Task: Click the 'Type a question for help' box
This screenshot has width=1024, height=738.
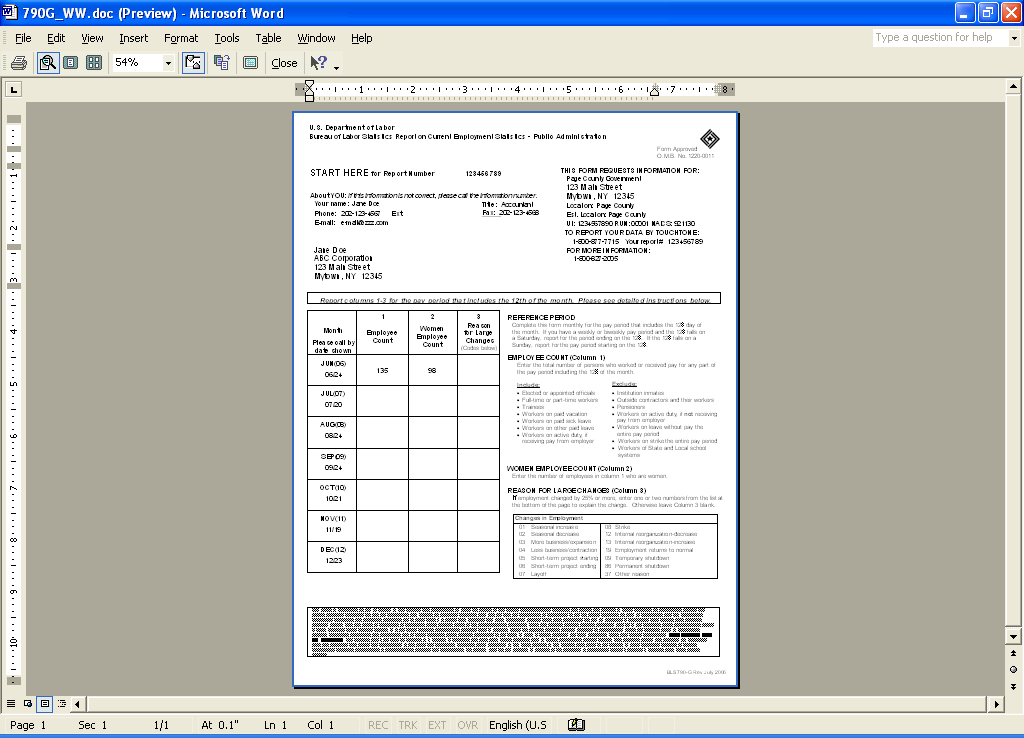Action: 937,38
